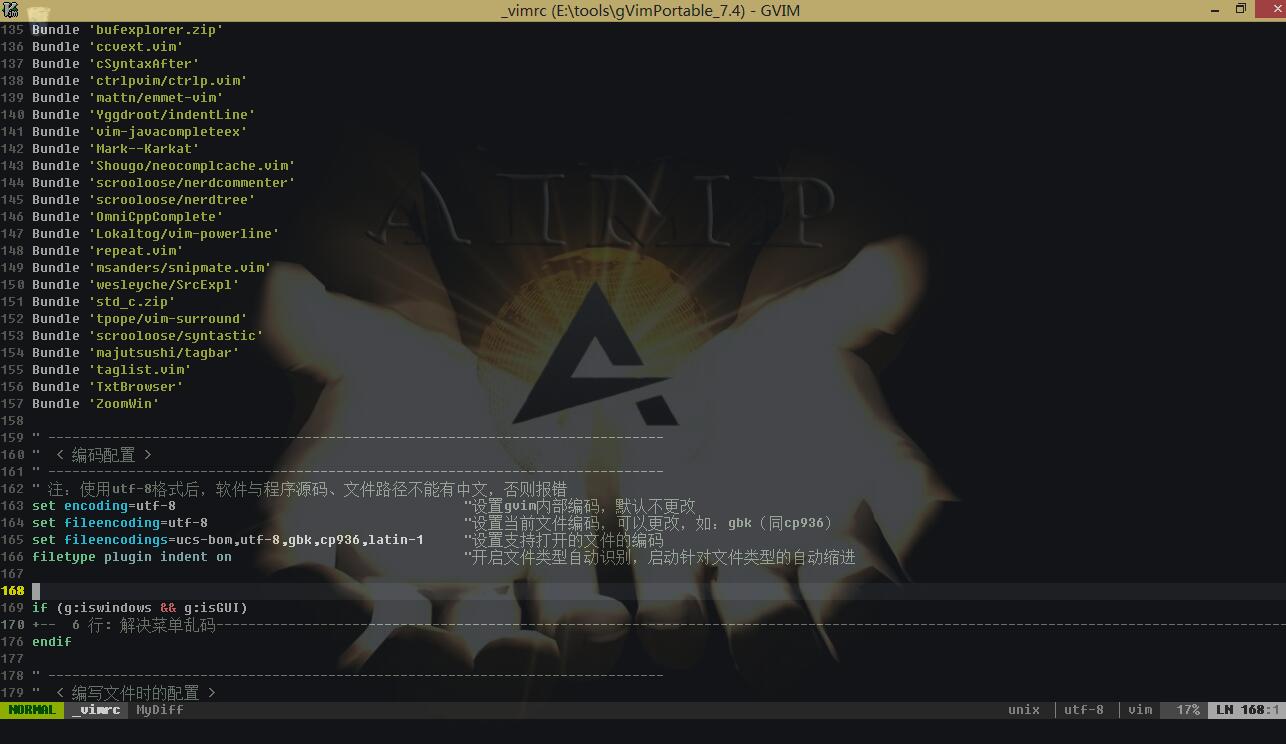Click the line Bundle 'bufexplorer.zip'

point(128,30)
